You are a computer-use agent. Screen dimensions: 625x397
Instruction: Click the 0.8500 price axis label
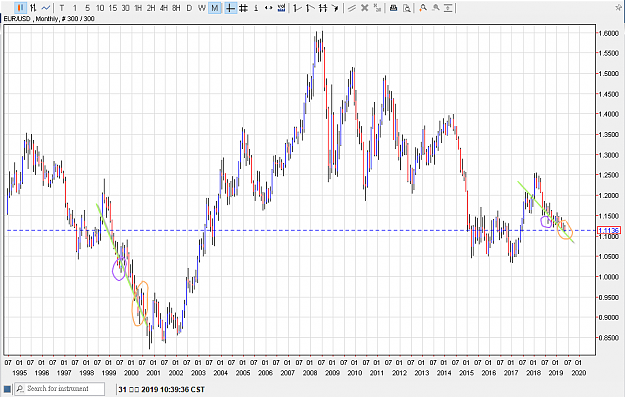[609, 338]
